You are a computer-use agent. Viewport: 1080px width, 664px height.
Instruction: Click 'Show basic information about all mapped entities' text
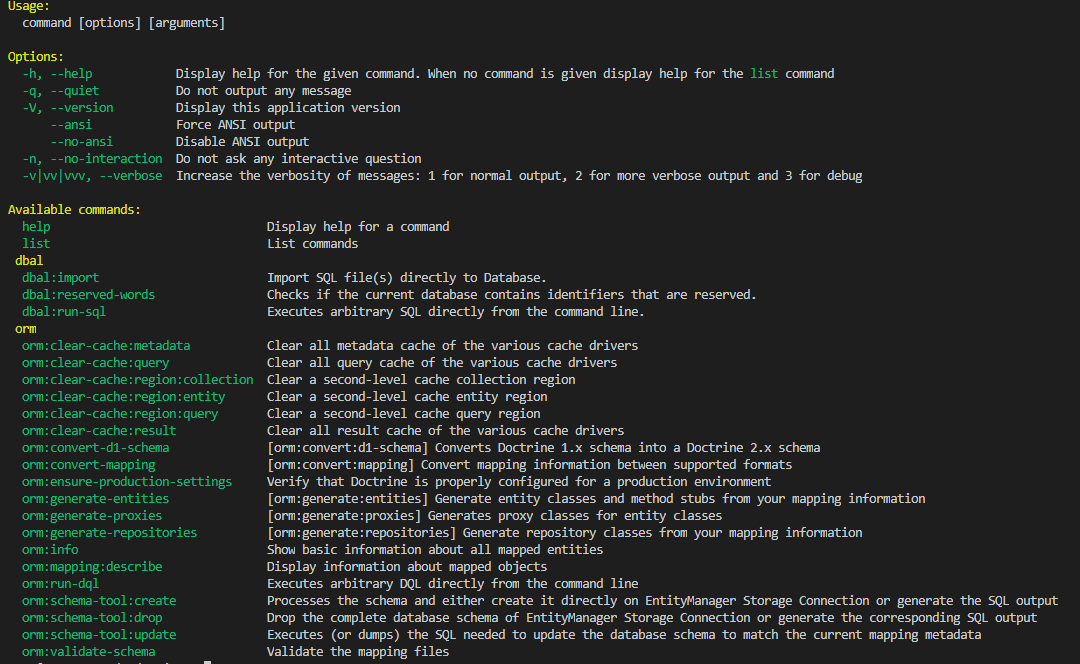(x=435, y=550)
